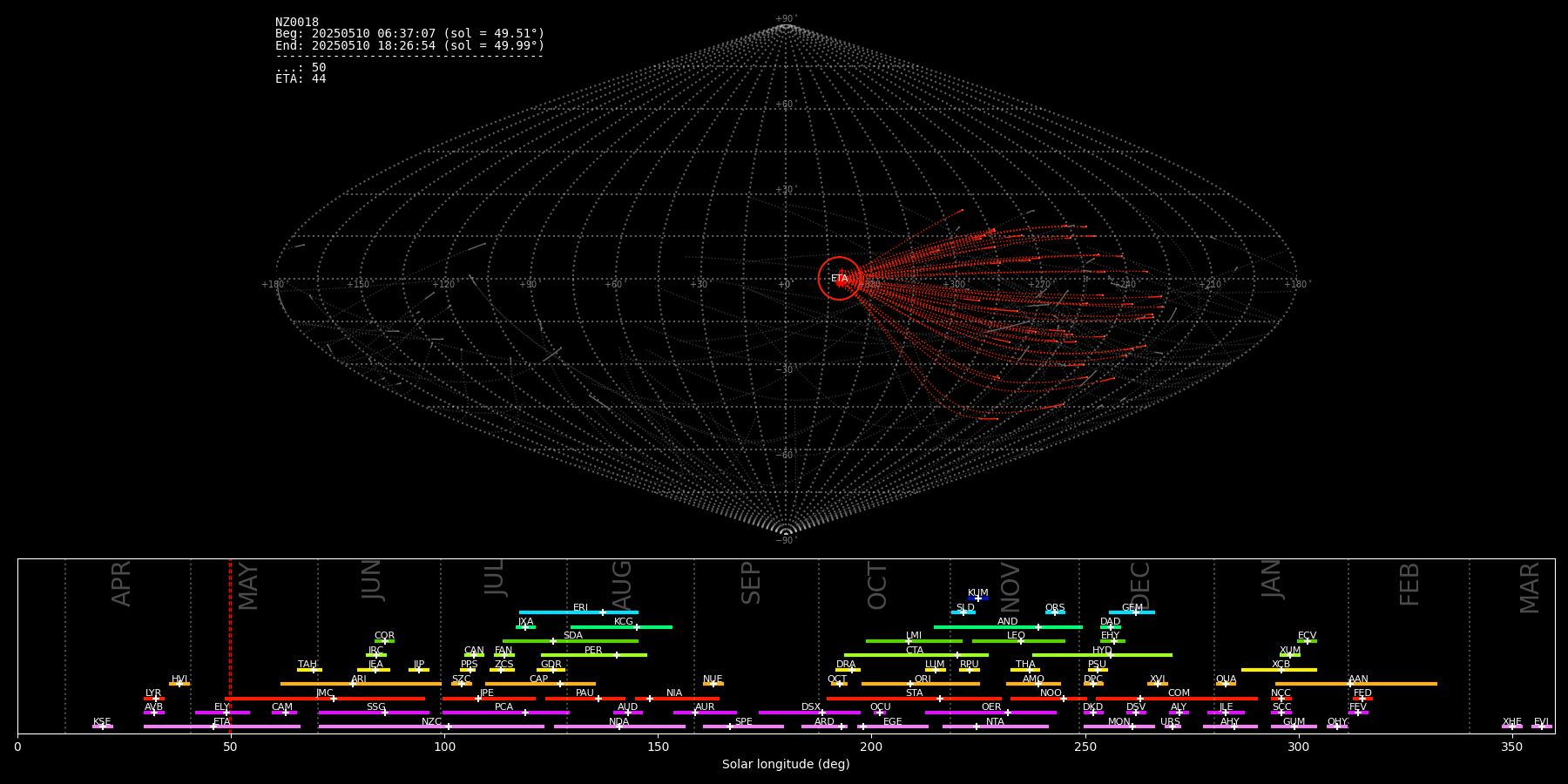This screenshot has height=784, width=1568.
Task: Click the MAY month label
Action: tap(248, 586)
